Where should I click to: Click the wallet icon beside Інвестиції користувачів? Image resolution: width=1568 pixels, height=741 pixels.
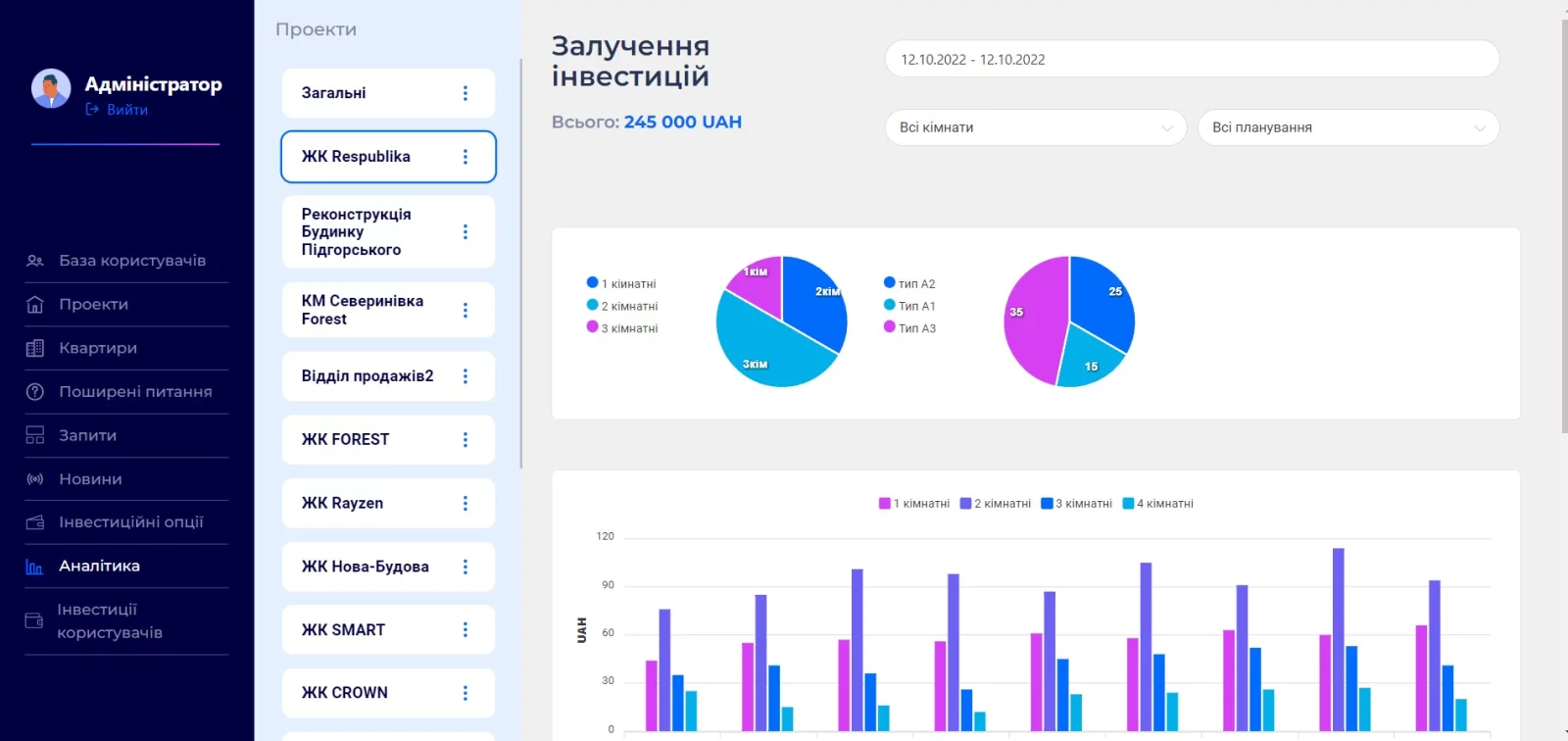coord(34,620)
